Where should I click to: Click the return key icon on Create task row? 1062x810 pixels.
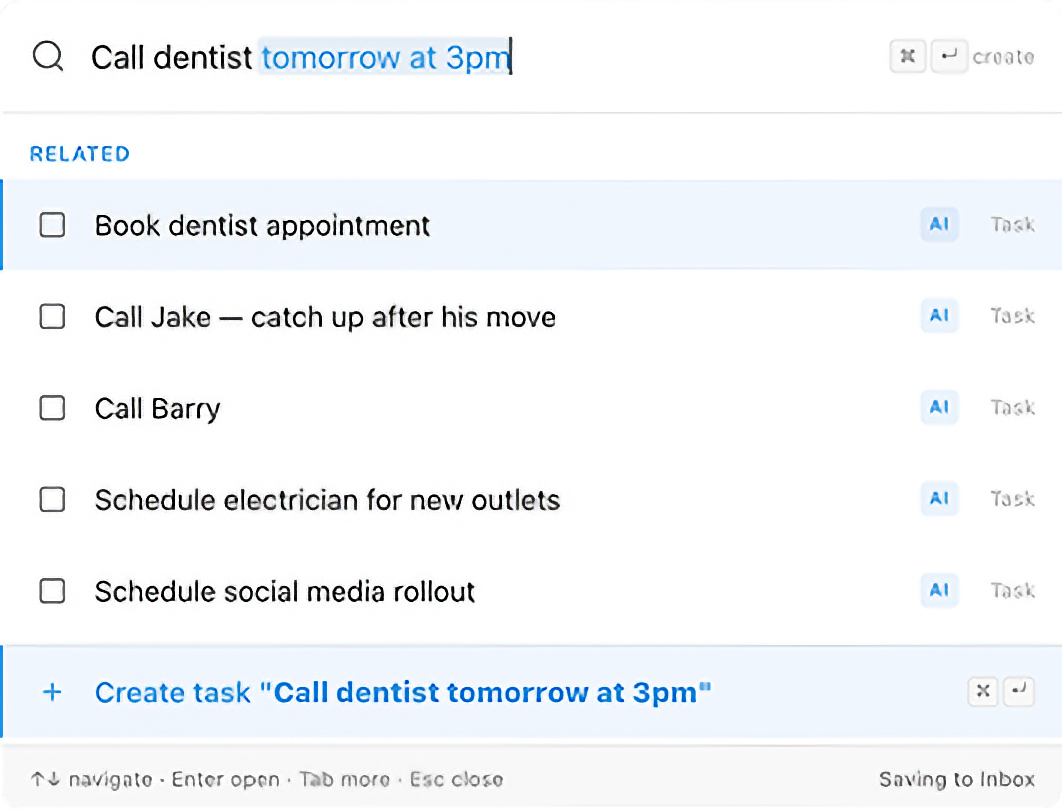tap(1017, 691)
